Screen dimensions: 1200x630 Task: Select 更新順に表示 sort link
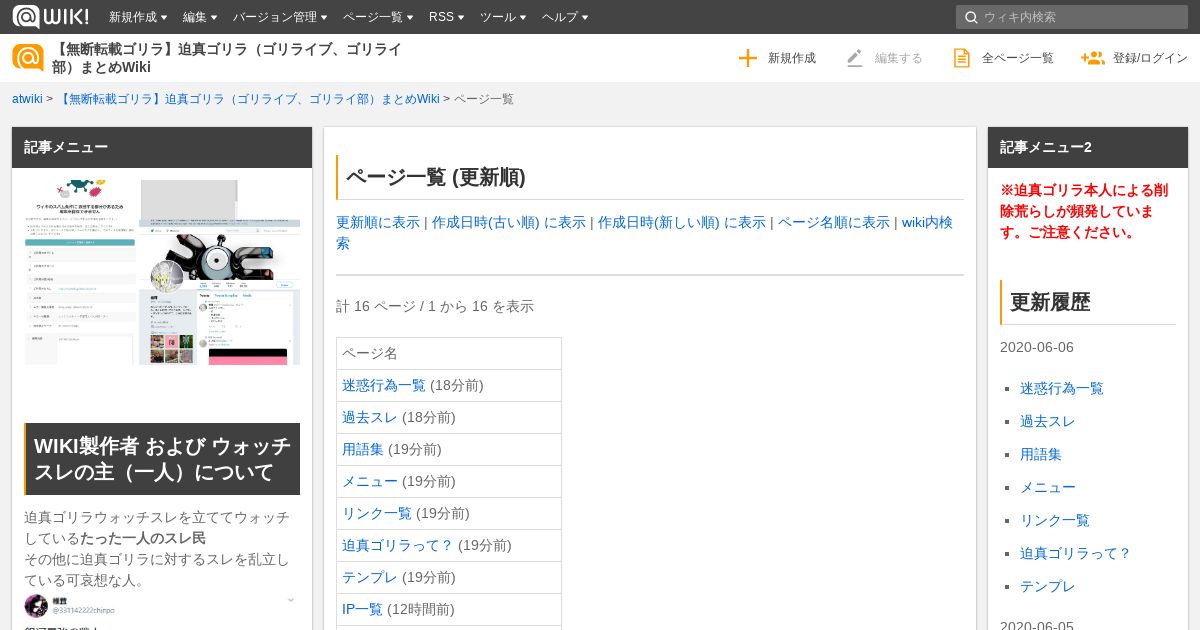click(378, 222)
